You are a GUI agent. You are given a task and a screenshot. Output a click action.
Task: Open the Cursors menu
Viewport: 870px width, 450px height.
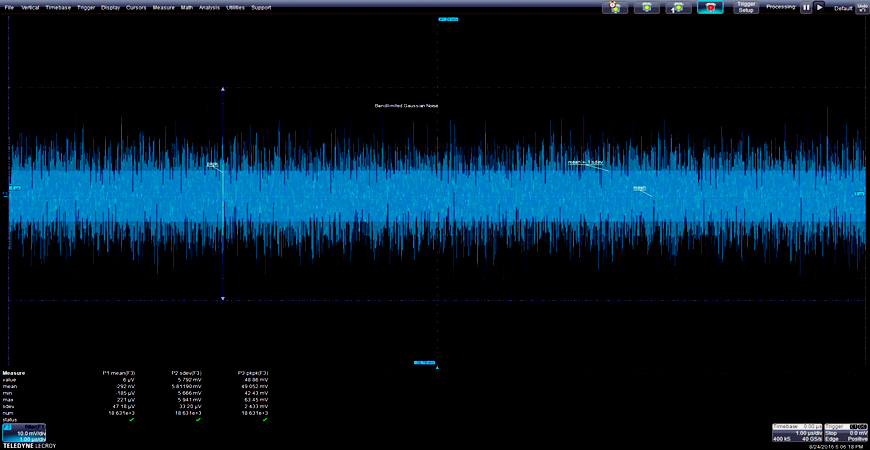click(x=136, y=8)
